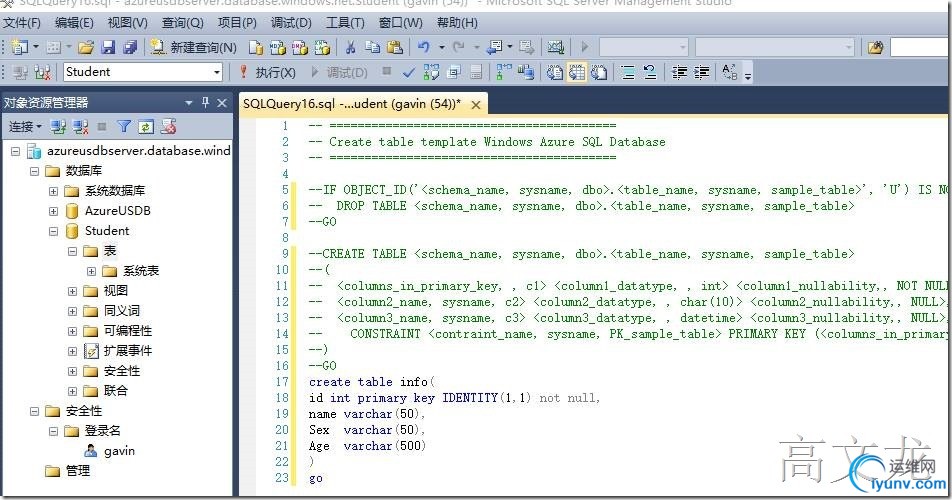952x500 pixels.
Task: Toggle Results to Grid icon
Action: pos(577,73)
